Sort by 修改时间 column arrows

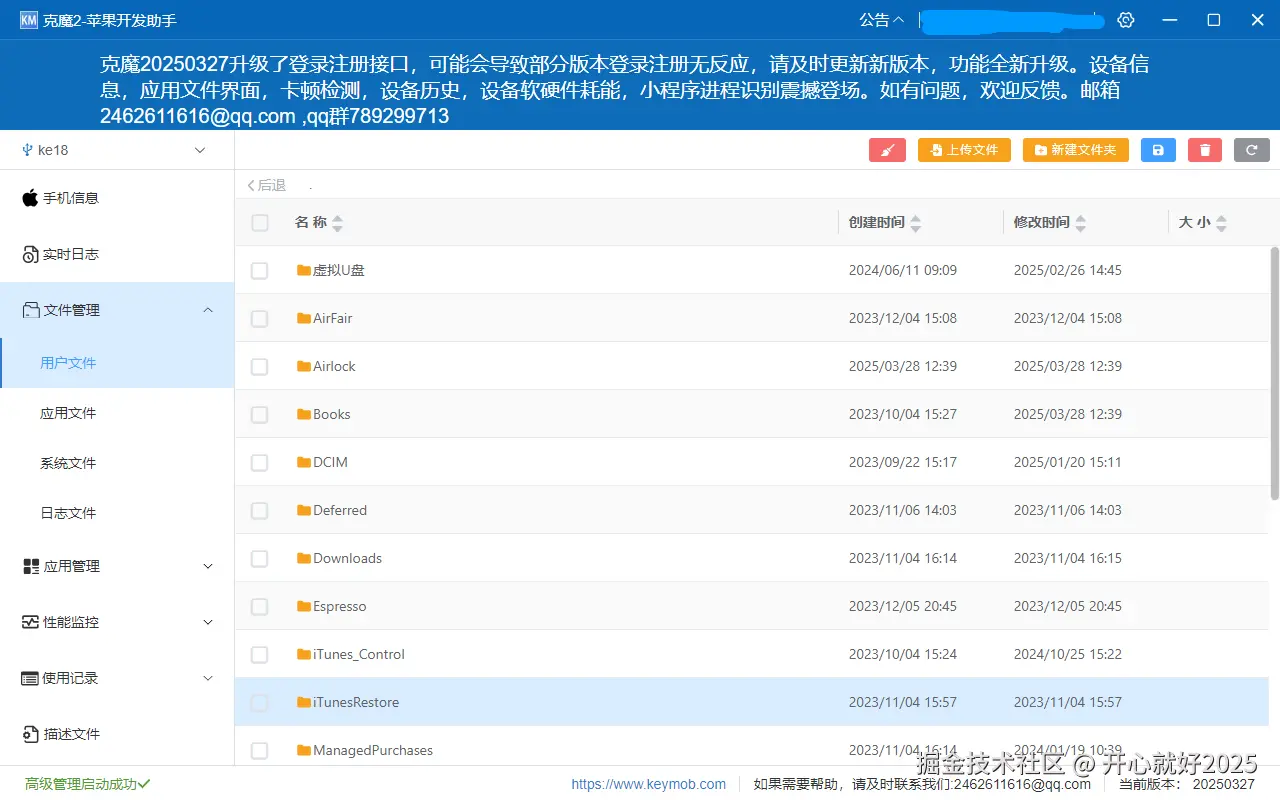[1081, 223]
